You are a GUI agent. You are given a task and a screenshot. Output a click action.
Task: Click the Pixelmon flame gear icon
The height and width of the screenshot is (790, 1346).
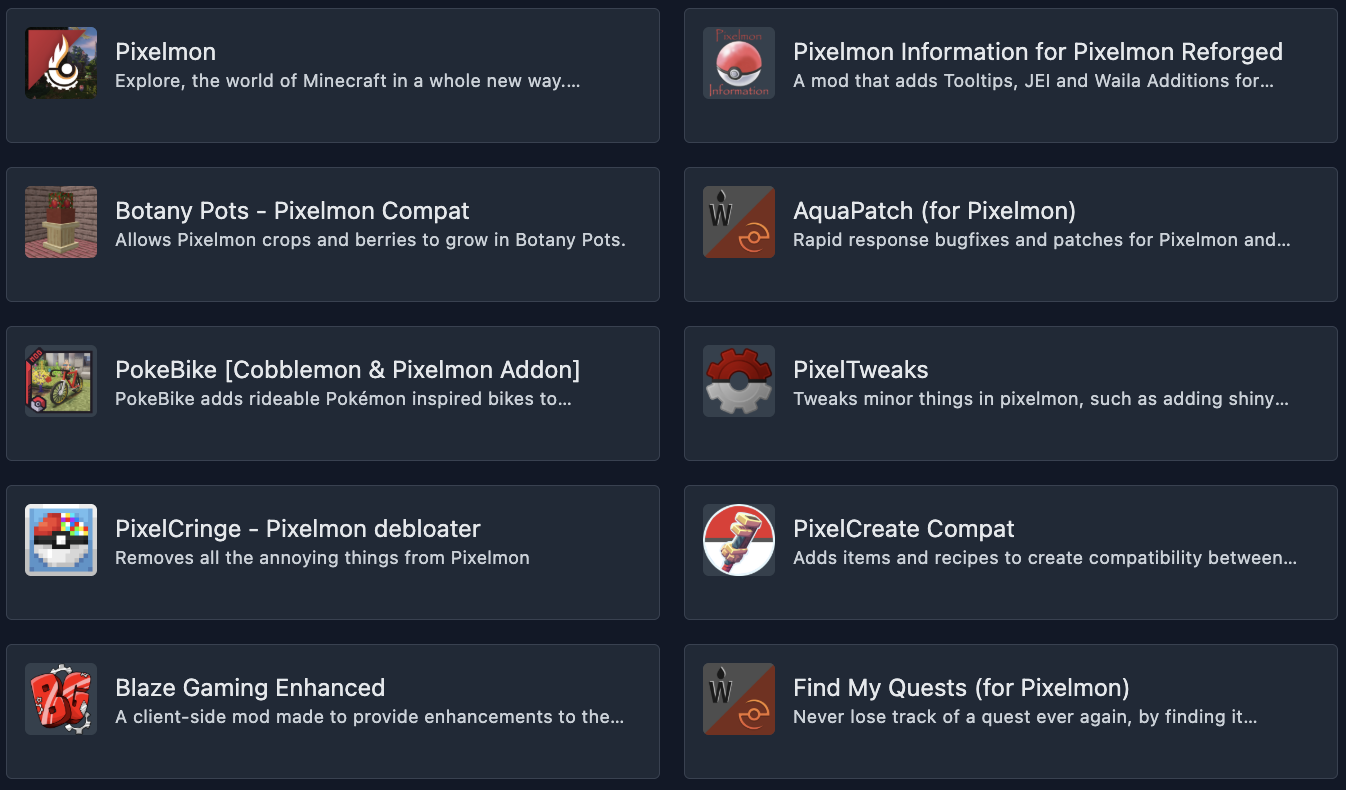coord(61,63)
